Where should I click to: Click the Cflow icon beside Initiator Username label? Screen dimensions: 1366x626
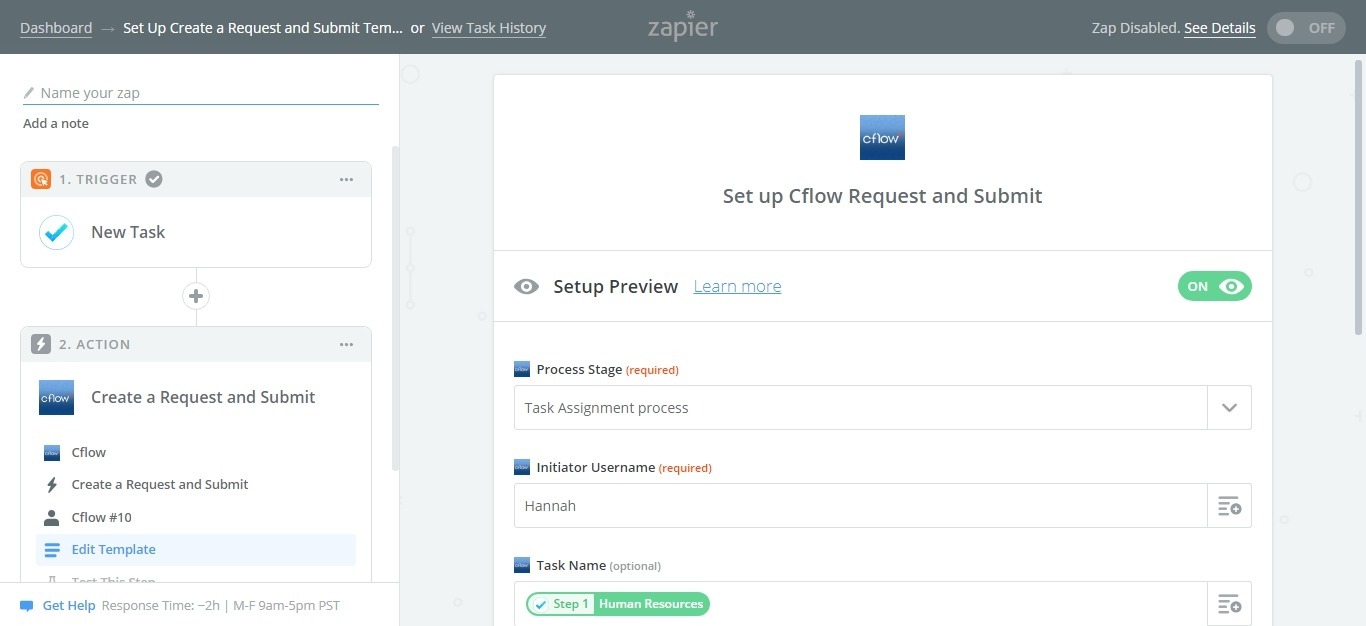[522, 467]
